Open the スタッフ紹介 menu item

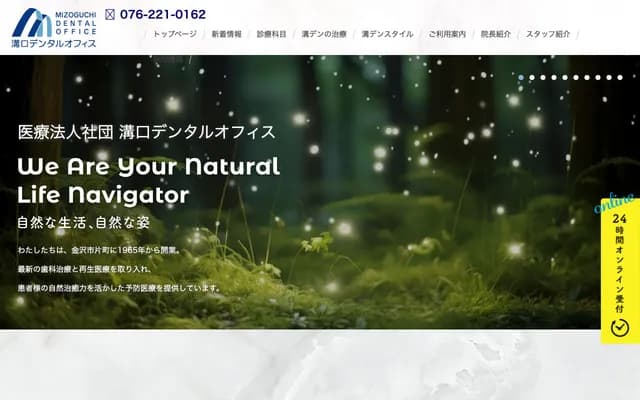click(548, 34)
